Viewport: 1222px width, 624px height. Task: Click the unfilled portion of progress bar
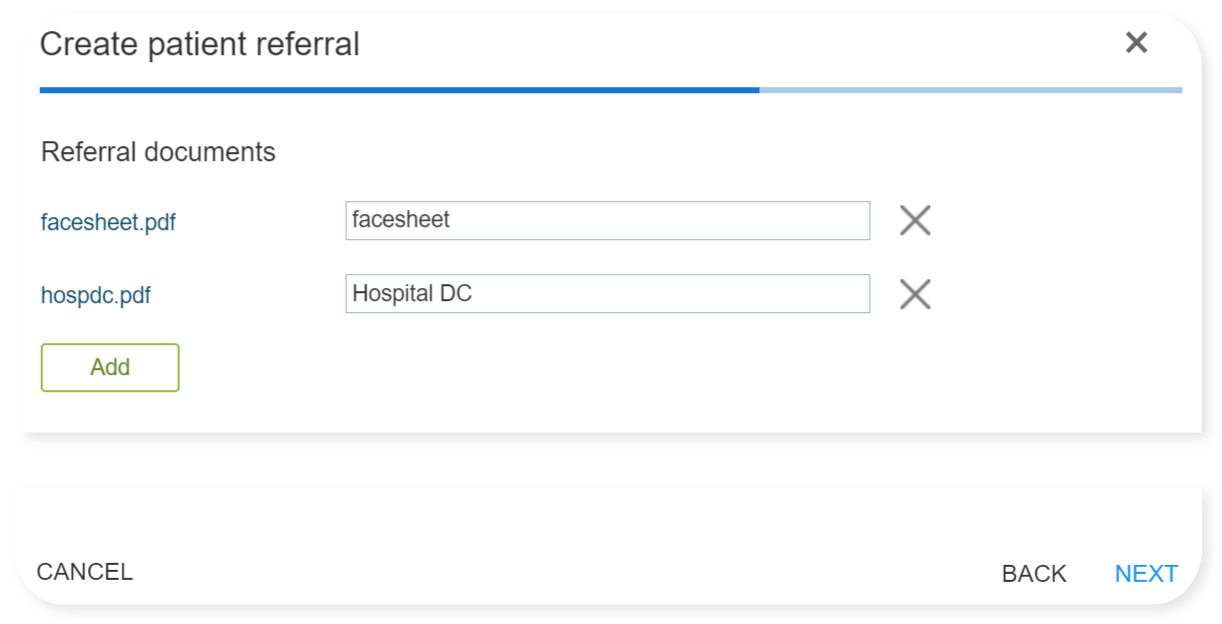coord(970,90)
